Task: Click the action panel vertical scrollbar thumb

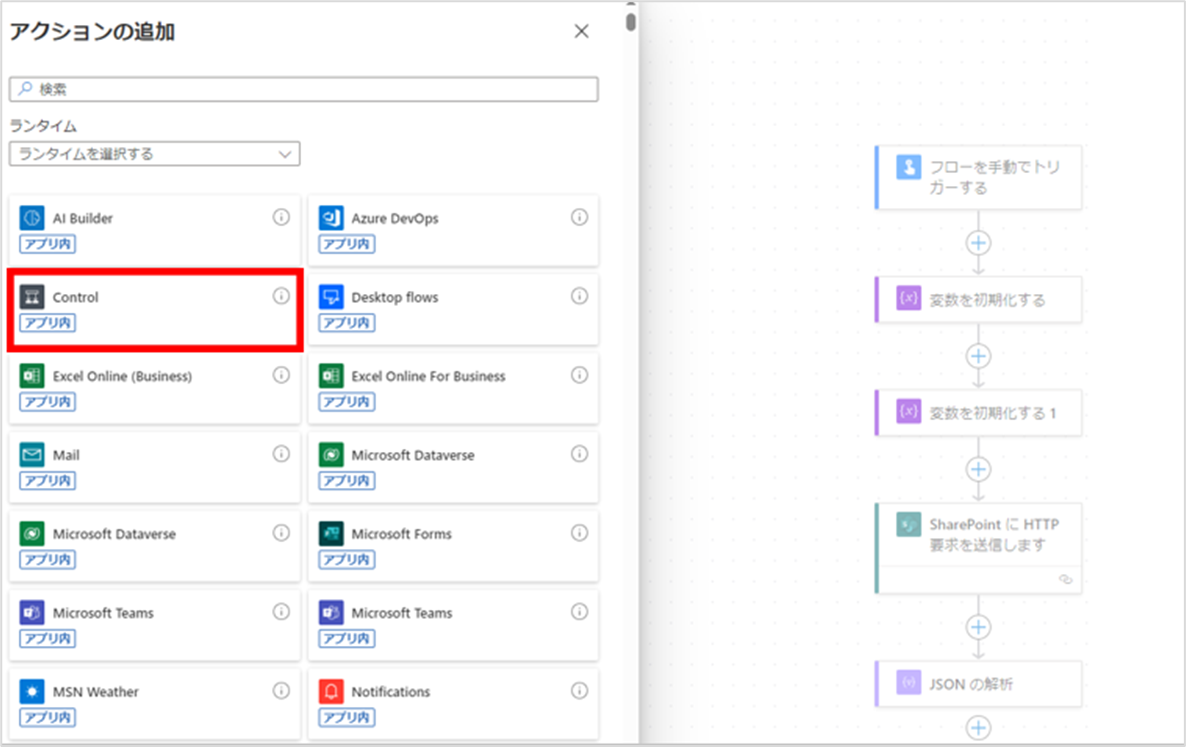Action: point(631,22)
